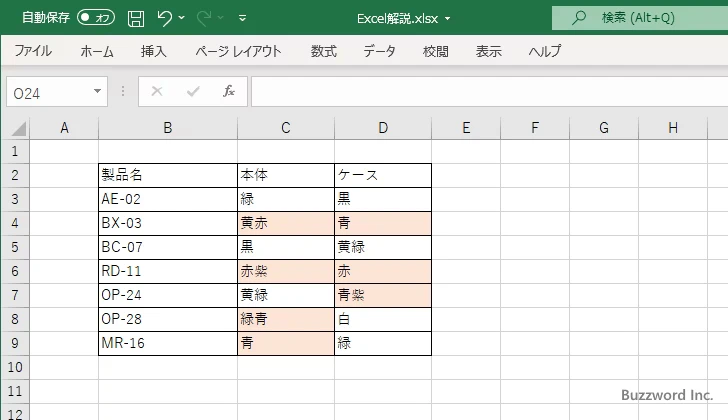The height and width of the screenshot is (420, 728).
Task: Click the 黄緑 cell in row 5
Action: click(x=383, y=247)
